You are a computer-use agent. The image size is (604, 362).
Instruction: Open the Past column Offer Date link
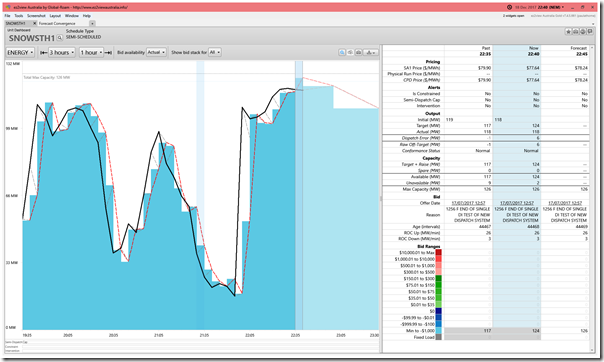468,203
